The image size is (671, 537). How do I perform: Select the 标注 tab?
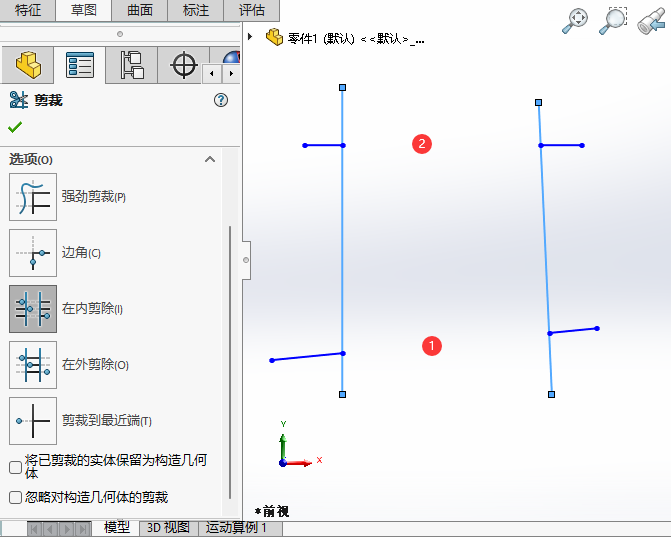tap(196, 10)
